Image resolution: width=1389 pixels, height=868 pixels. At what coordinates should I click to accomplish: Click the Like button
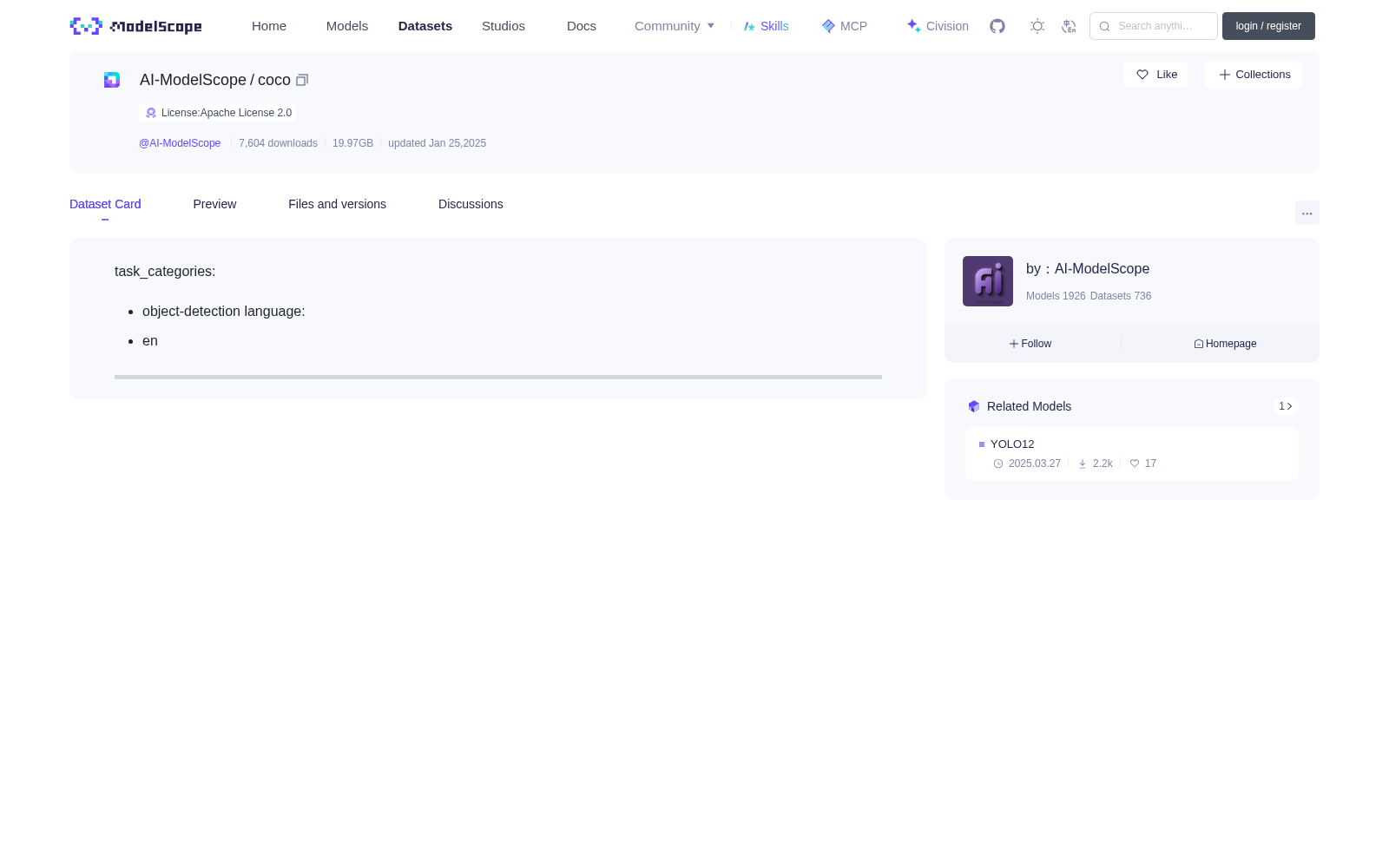1155,75
